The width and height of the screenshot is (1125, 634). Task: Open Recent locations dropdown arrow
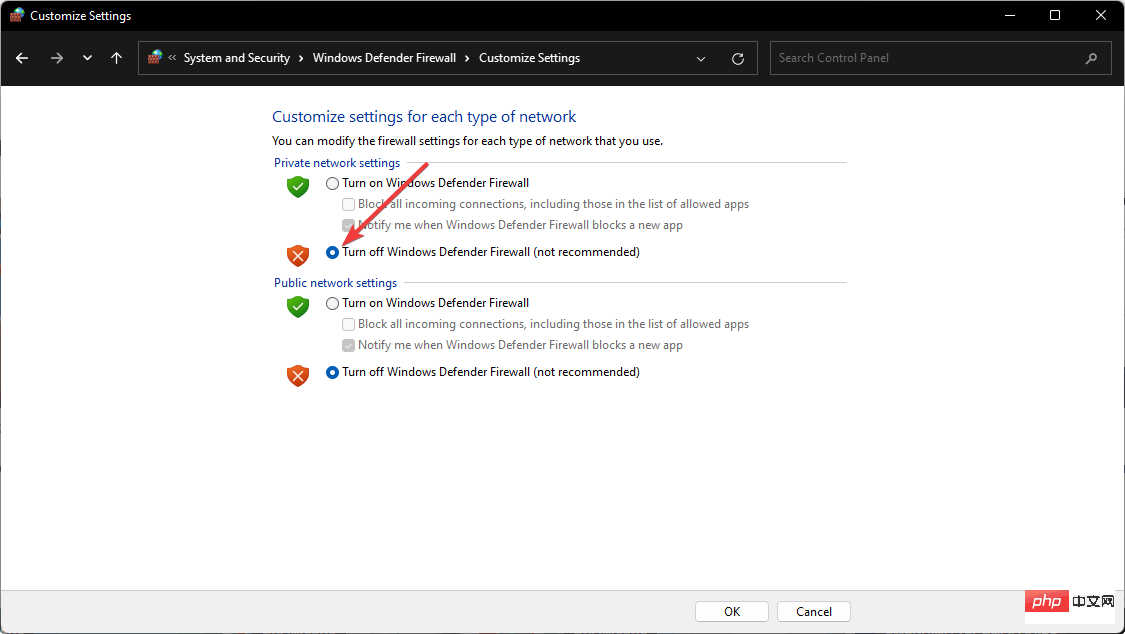pos(87,58)
